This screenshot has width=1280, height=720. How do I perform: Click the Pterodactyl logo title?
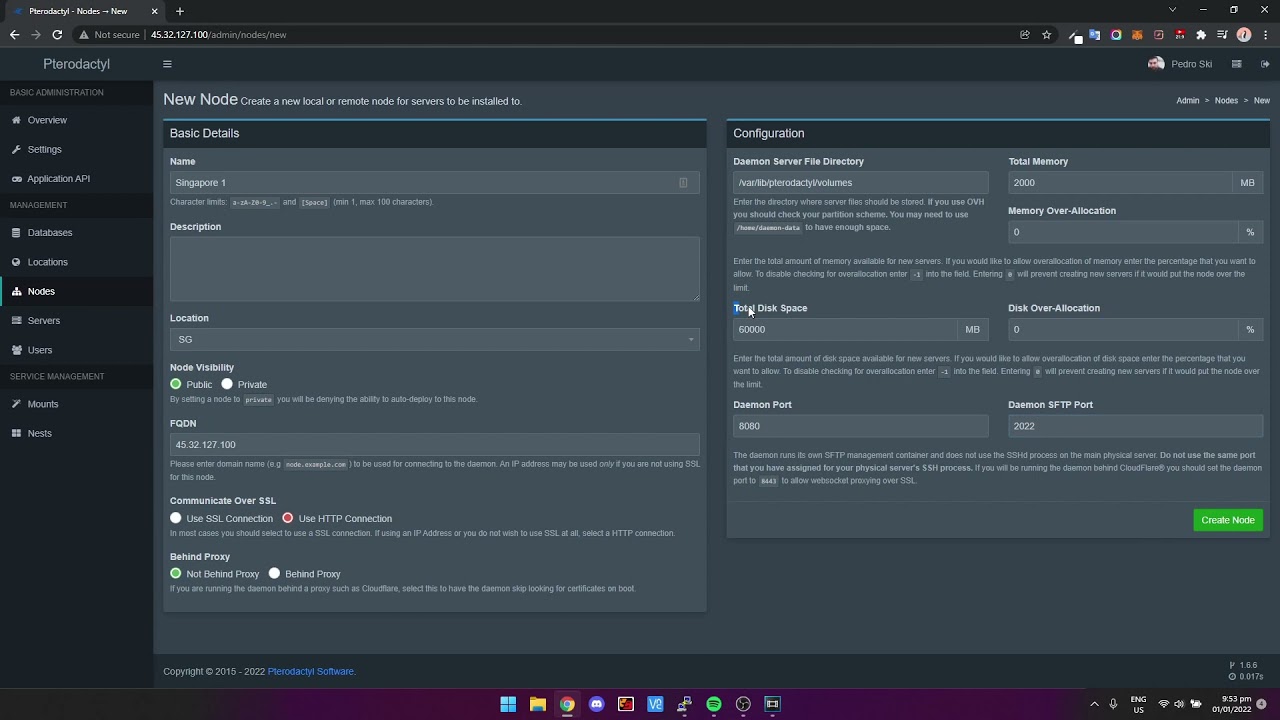pos(77,64)
